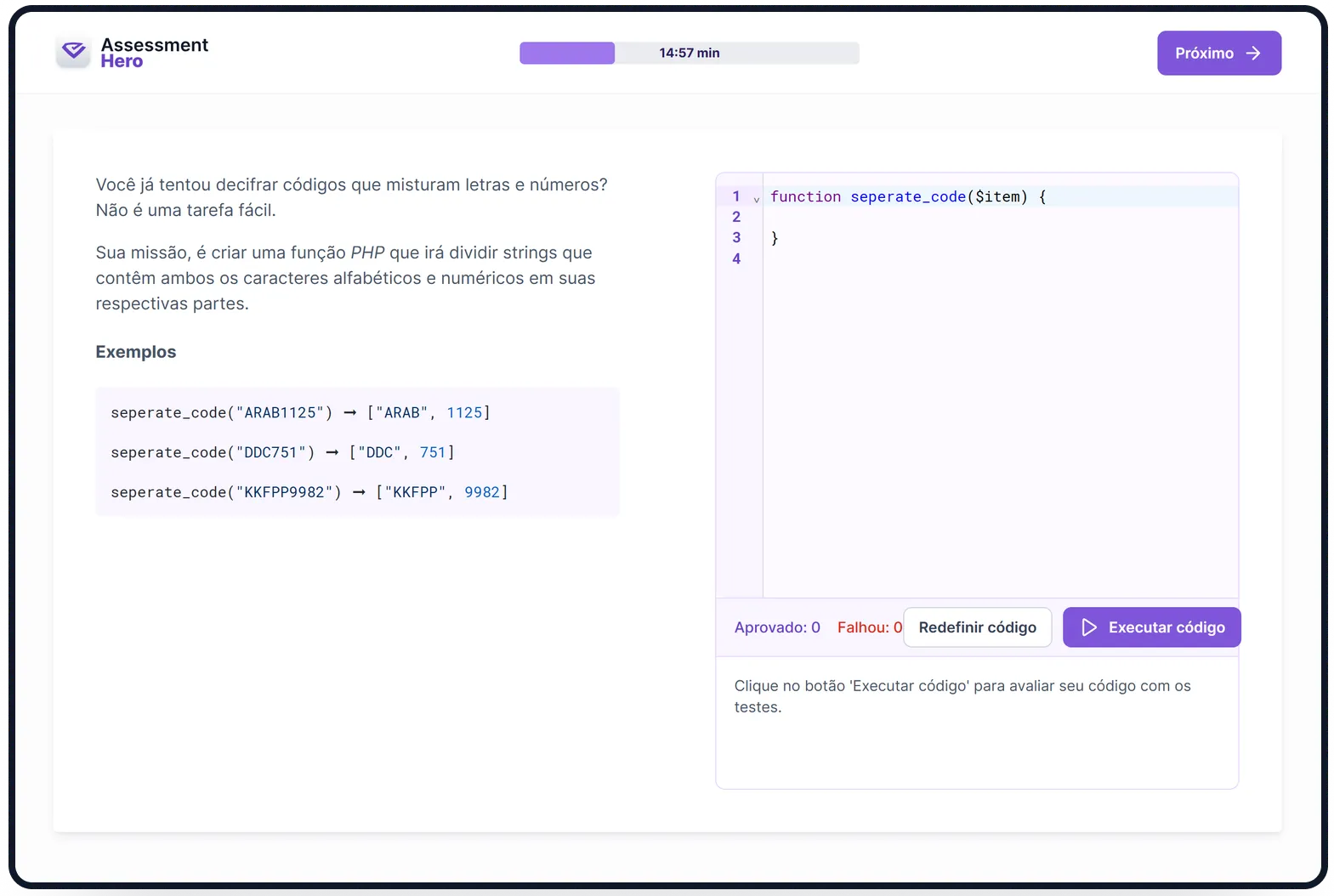Viewport: 1334px width, 896px height.
Task: Click the timer progress bar showing 14:57 min
Action: click(x=690, y=53)
